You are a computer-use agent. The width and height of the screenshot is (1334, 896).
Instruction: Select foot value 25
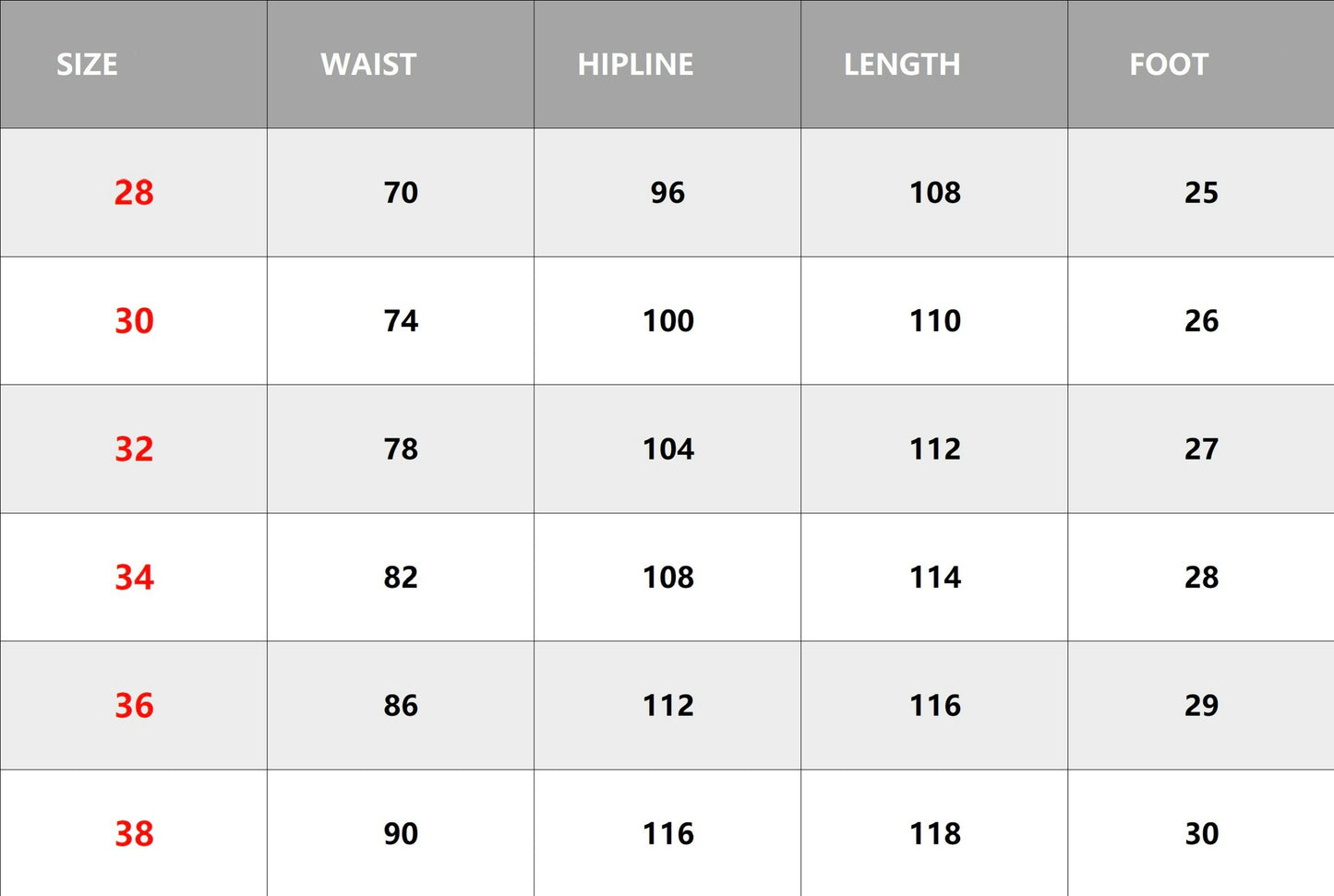point(1201,193)
